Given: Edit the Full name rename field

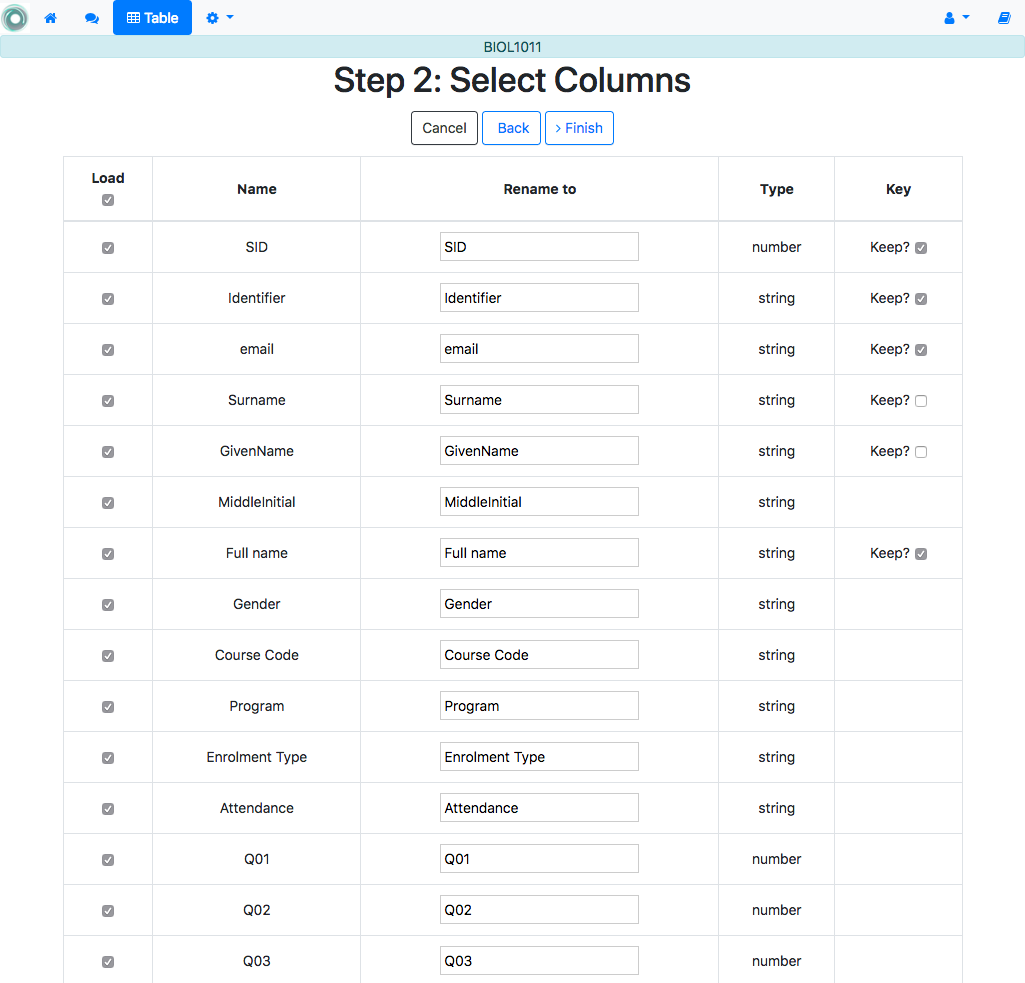Looking at the screenshot, I should (539, 552).
